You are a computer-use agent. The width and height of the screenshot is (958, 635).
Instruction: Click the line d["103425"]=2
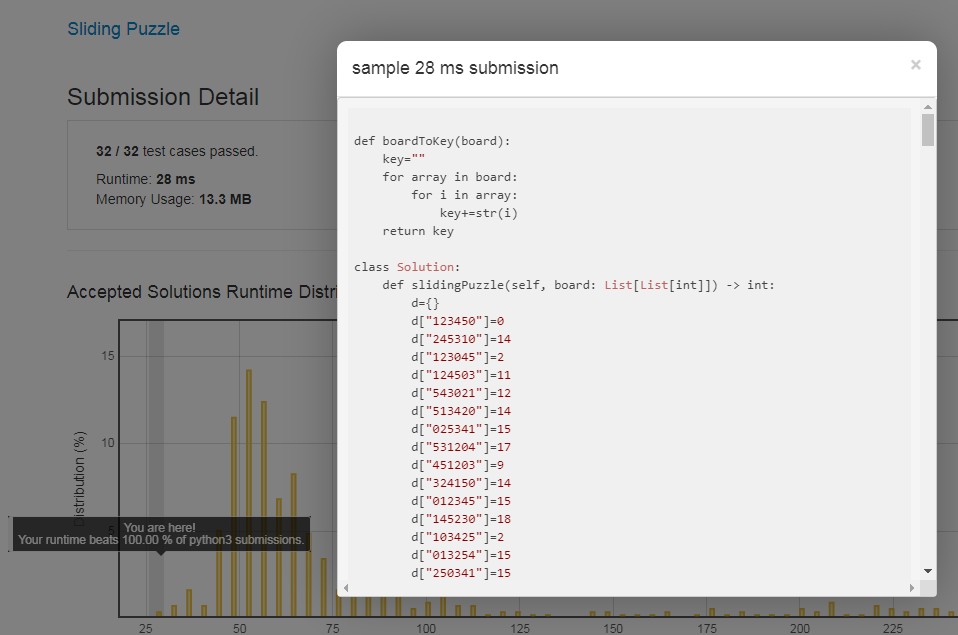pyautogui.click(x=458, y=537)
